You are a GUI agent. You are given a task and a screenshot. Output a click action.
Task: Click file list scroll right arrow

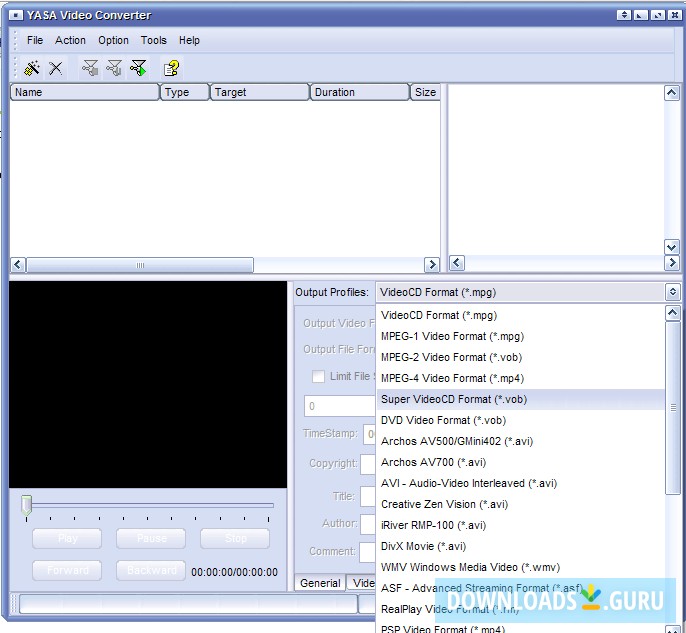coord(432,265)
